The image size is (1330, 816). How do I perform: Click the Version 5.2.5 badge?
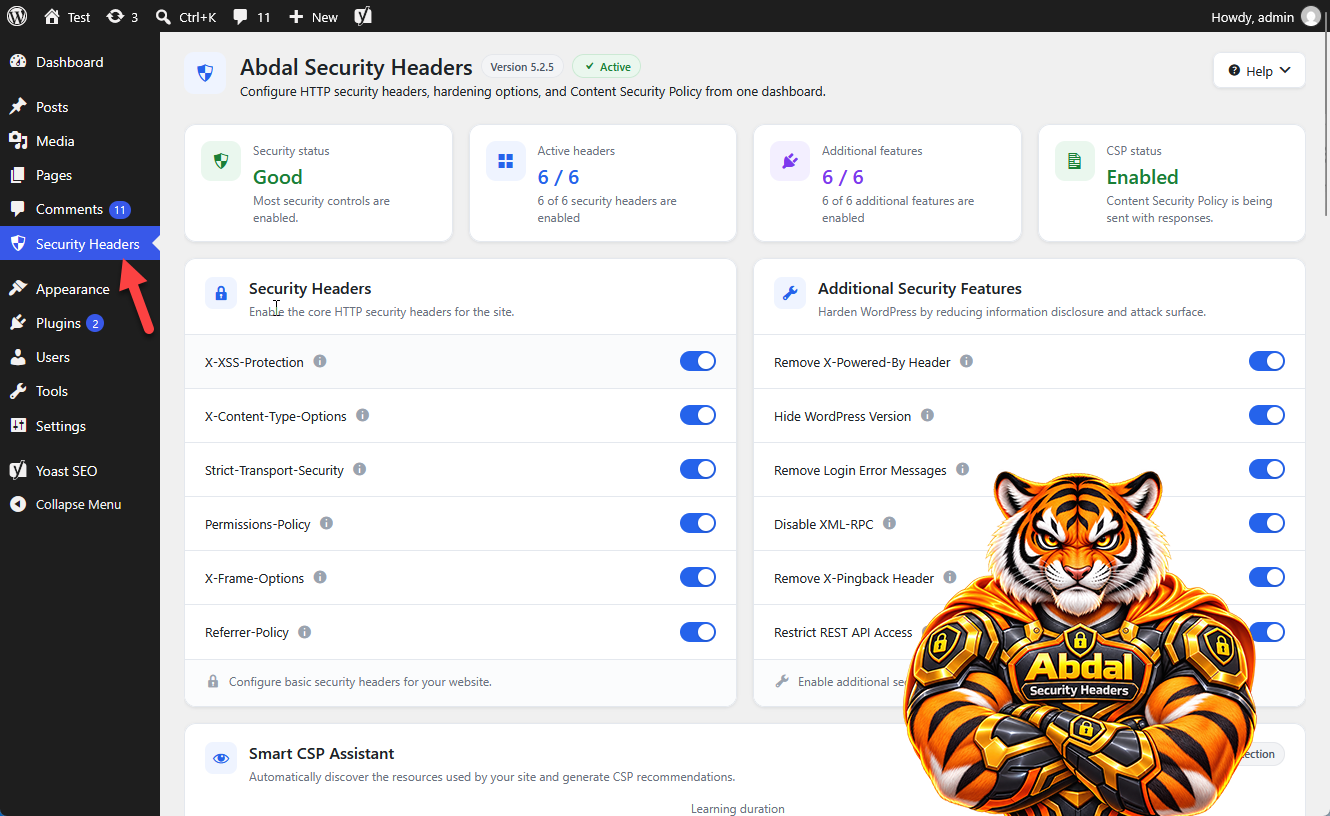pyautogui.click(x=522, y=67)
